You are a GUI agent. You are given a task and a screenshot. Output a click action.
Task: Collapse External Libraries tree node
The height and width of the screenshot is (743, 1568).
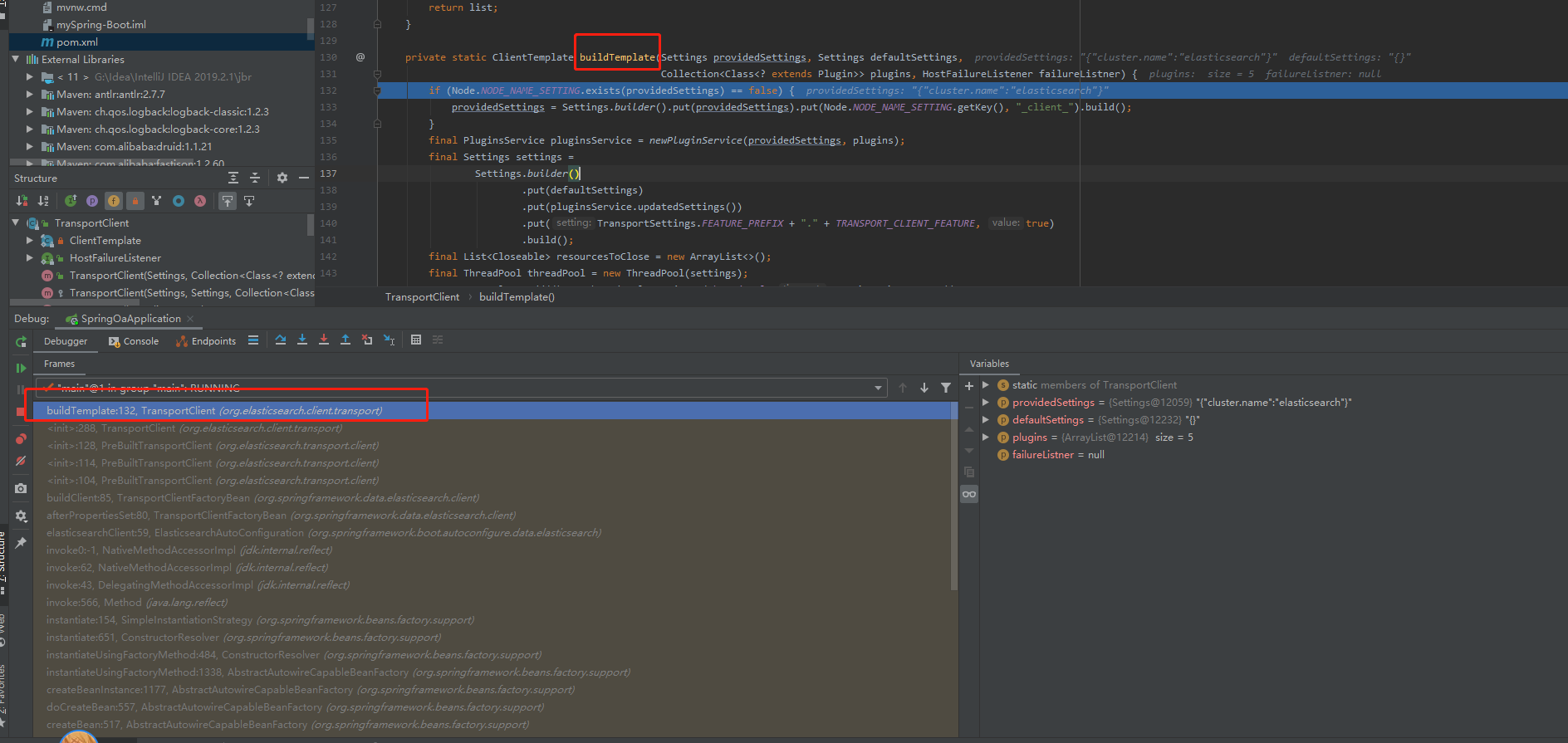16,59
